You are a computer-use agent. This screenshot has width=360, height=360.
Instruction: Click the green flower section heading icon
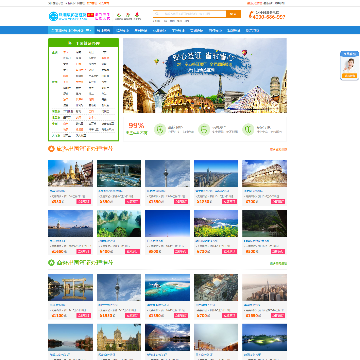51,263
